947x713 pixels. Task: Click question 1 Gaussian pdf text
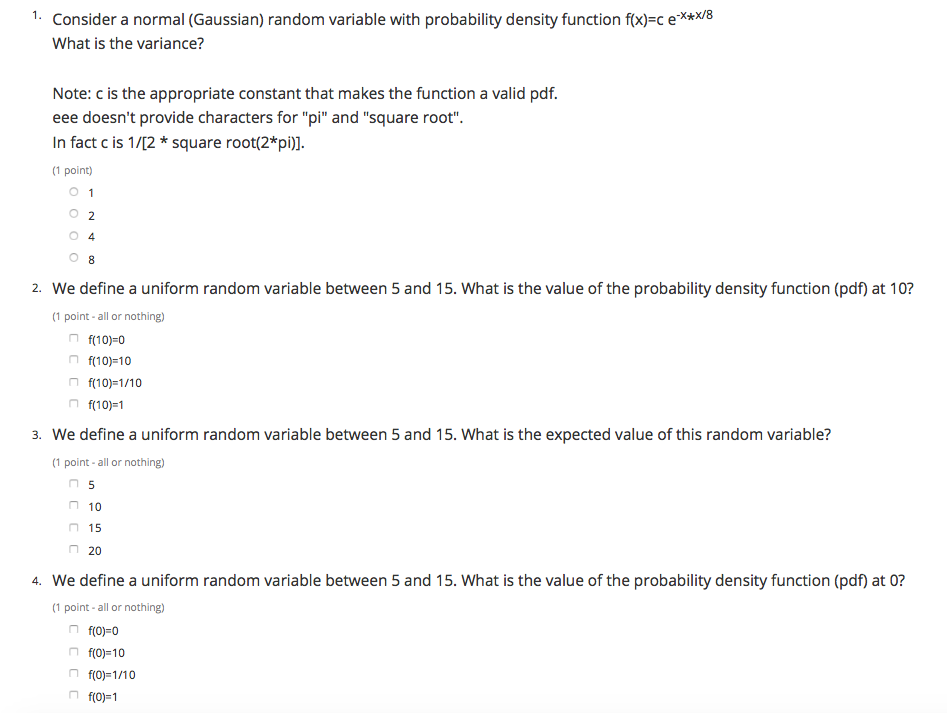[382, 19]
